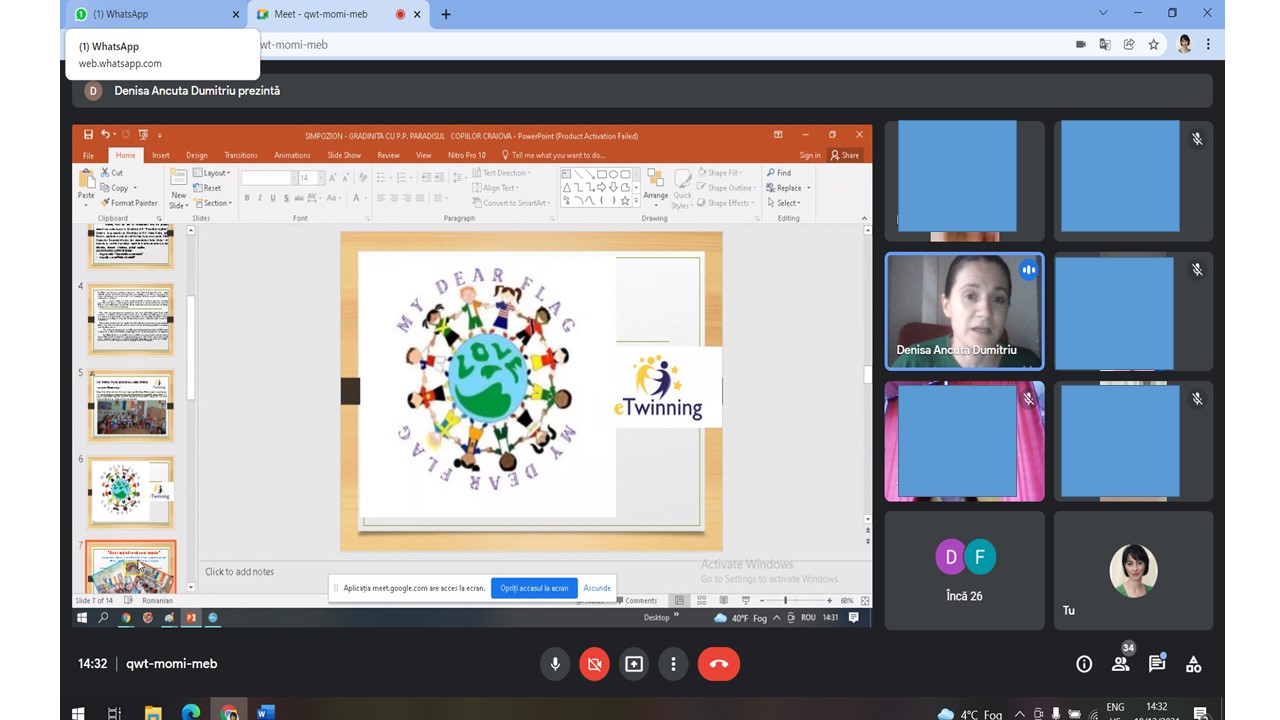Switch to Transitions ribbon tab
The width and height of the screenshot is (1280, 720).
click(241, 155)
